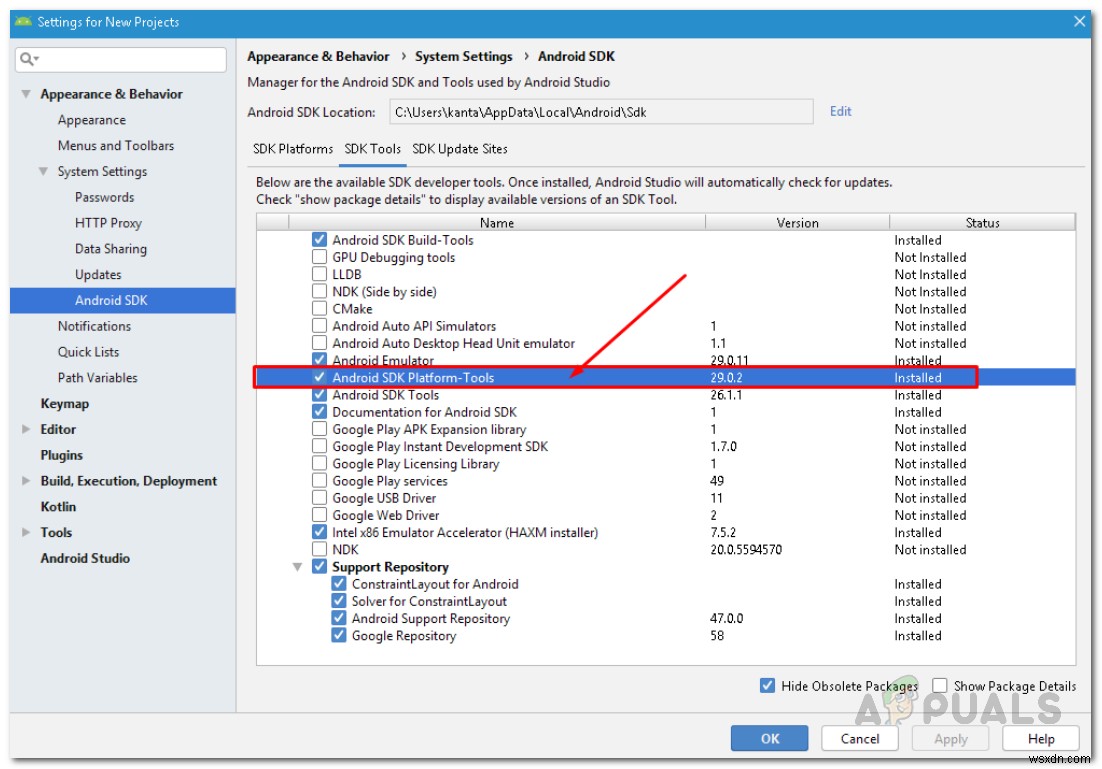Navigate using the System Settings breadcrumb
Viewport: 1102px width, 769px height.
click(x=463, y=56)
